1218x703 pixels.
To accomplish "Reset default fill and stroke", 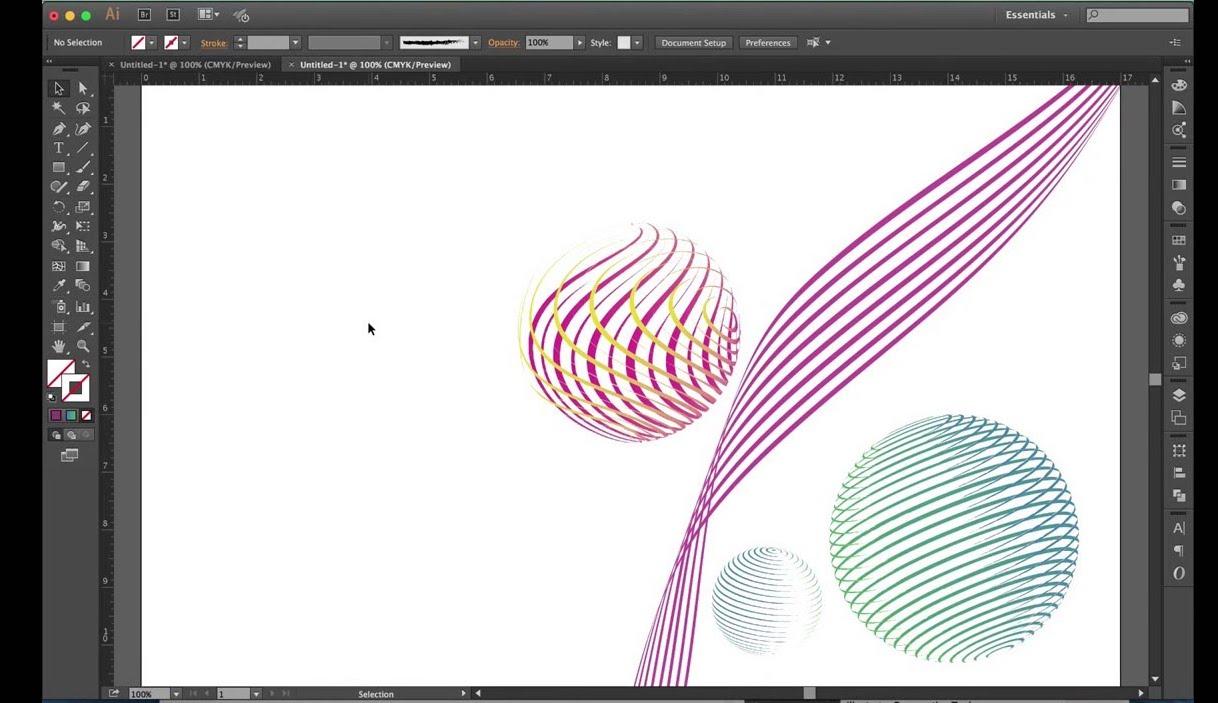I will (51, 397).
